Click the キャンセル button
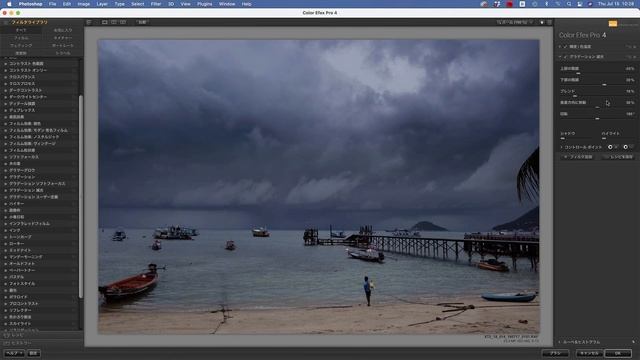This screenshot has width=640, height=360. (x=589, y=353)
